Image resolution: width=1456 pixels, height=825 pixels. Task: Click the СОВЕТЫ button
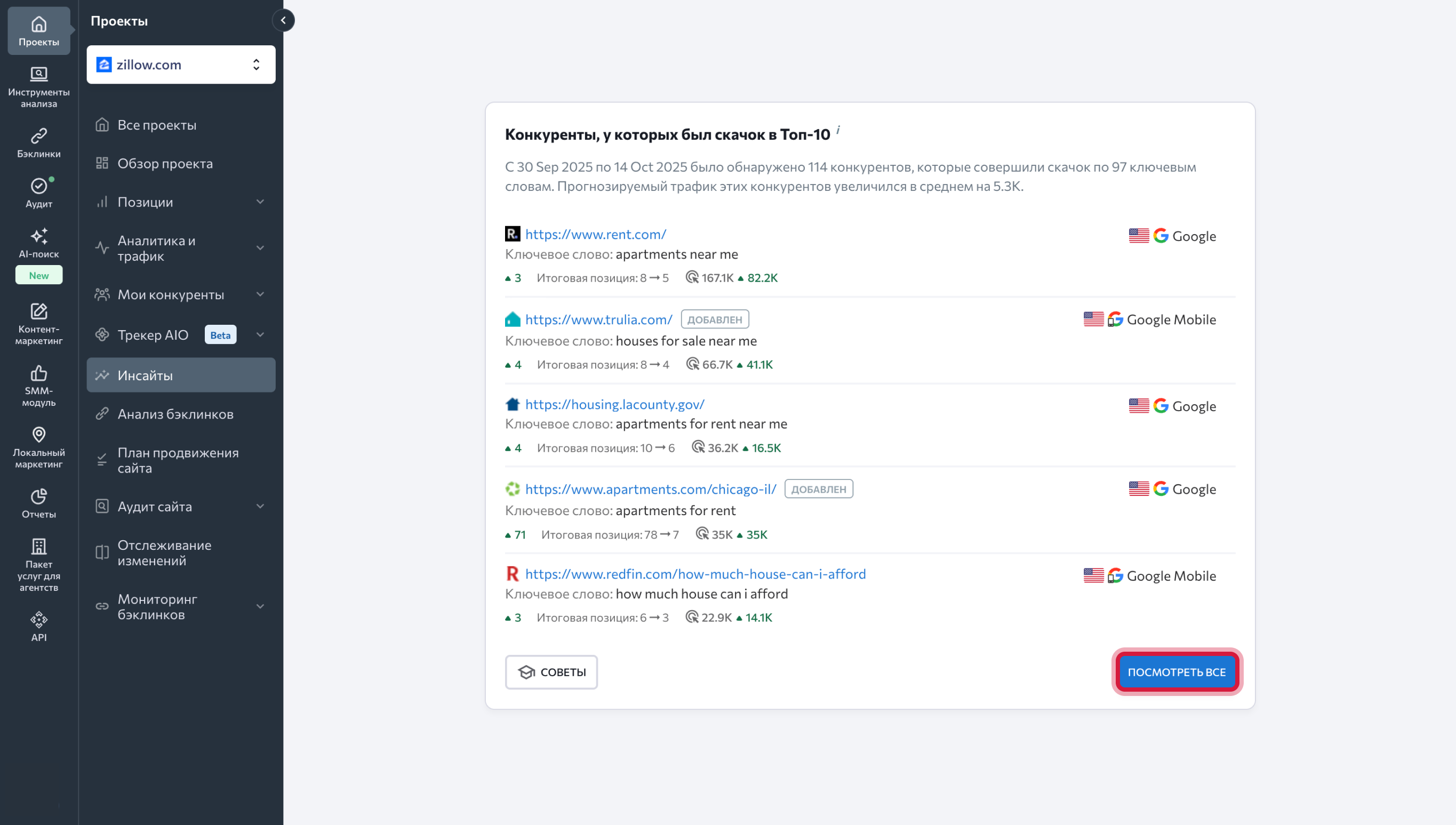(x=551, y=672)
